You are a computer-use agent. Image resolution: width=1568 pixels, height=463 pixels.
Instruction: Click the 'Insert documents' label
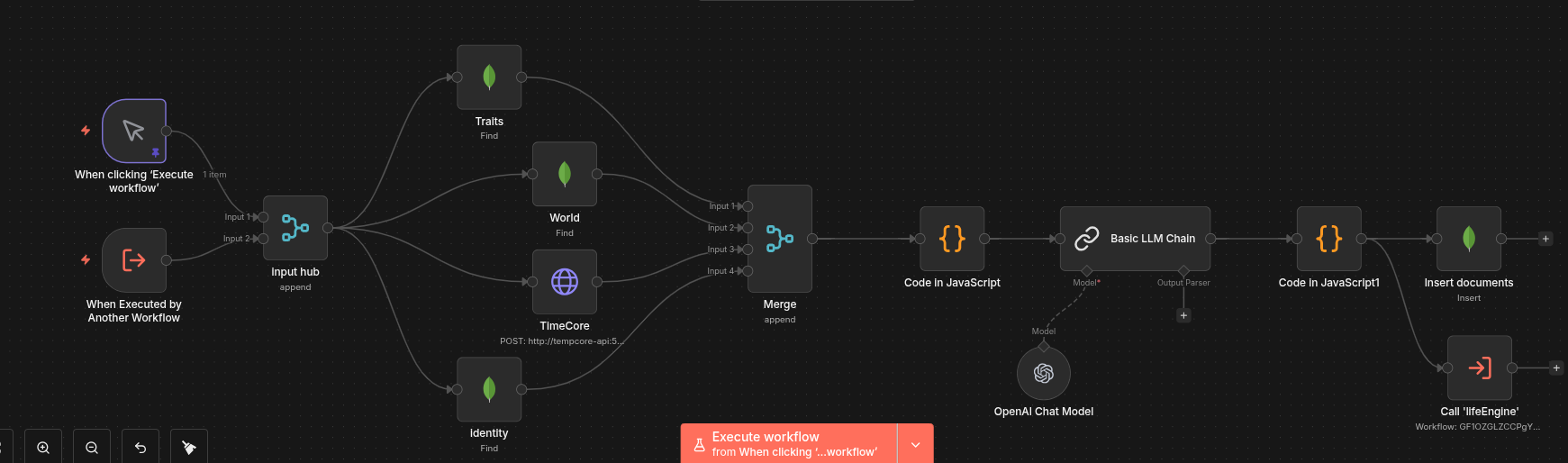click(x=1469, y=283)
